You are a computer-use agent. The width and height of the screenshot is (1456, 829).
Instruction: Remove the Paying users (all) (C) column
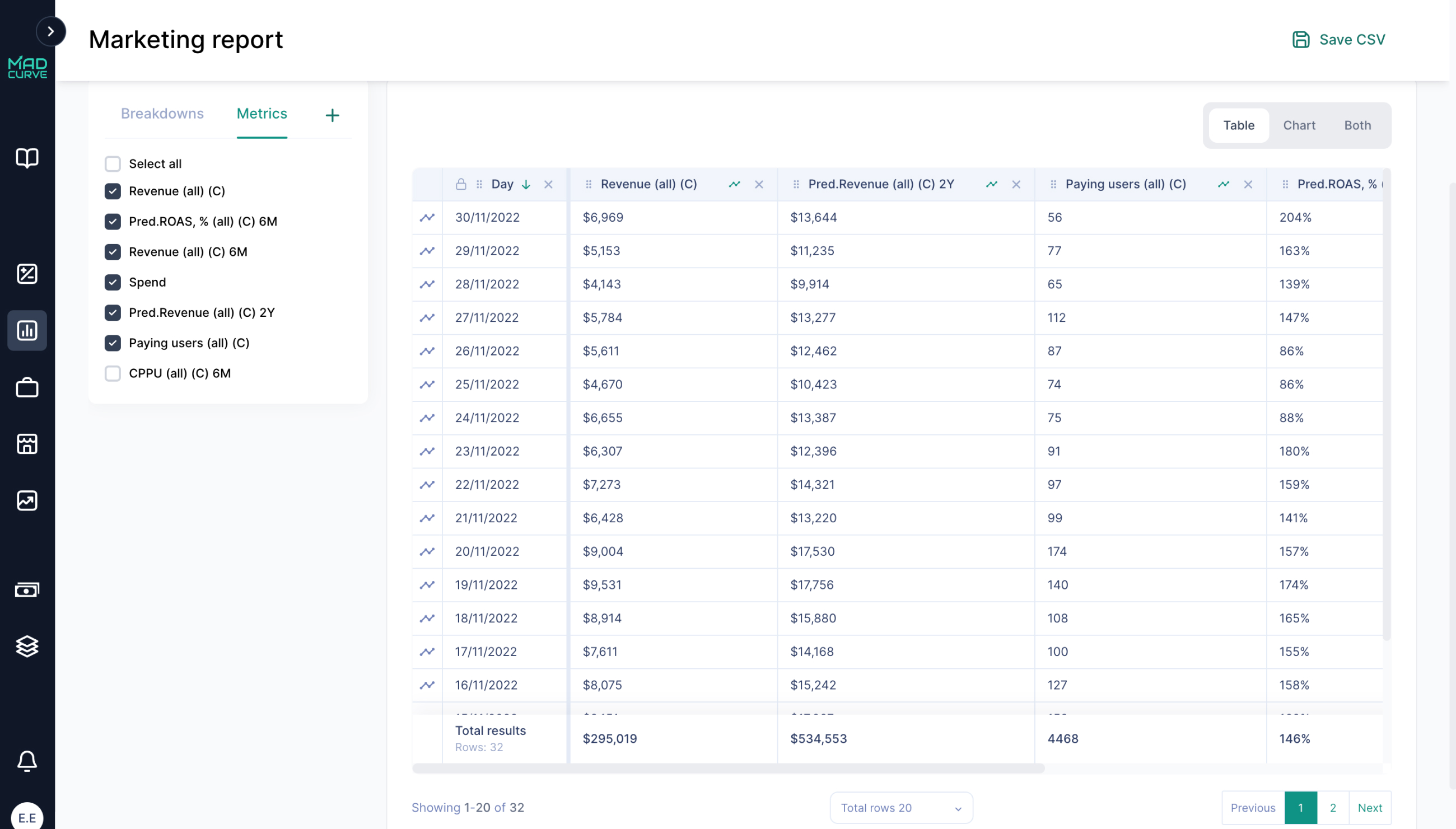pos(1248,185)
